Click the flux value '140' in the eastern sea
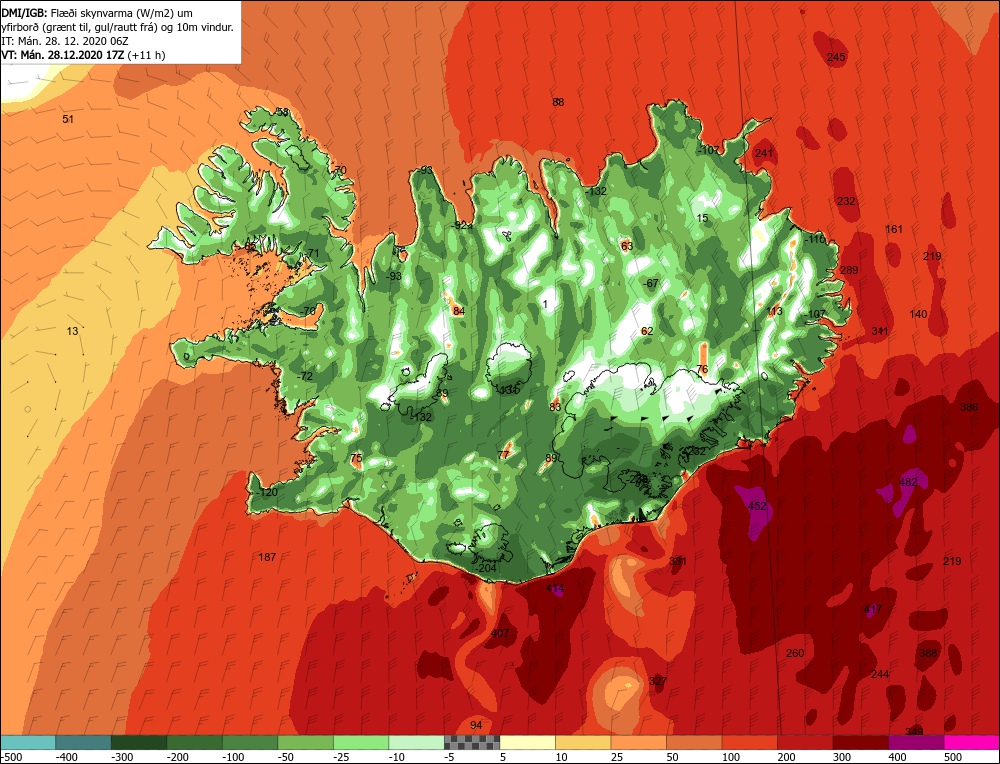Screen dimensions: 1000x764 coord(918,314)
